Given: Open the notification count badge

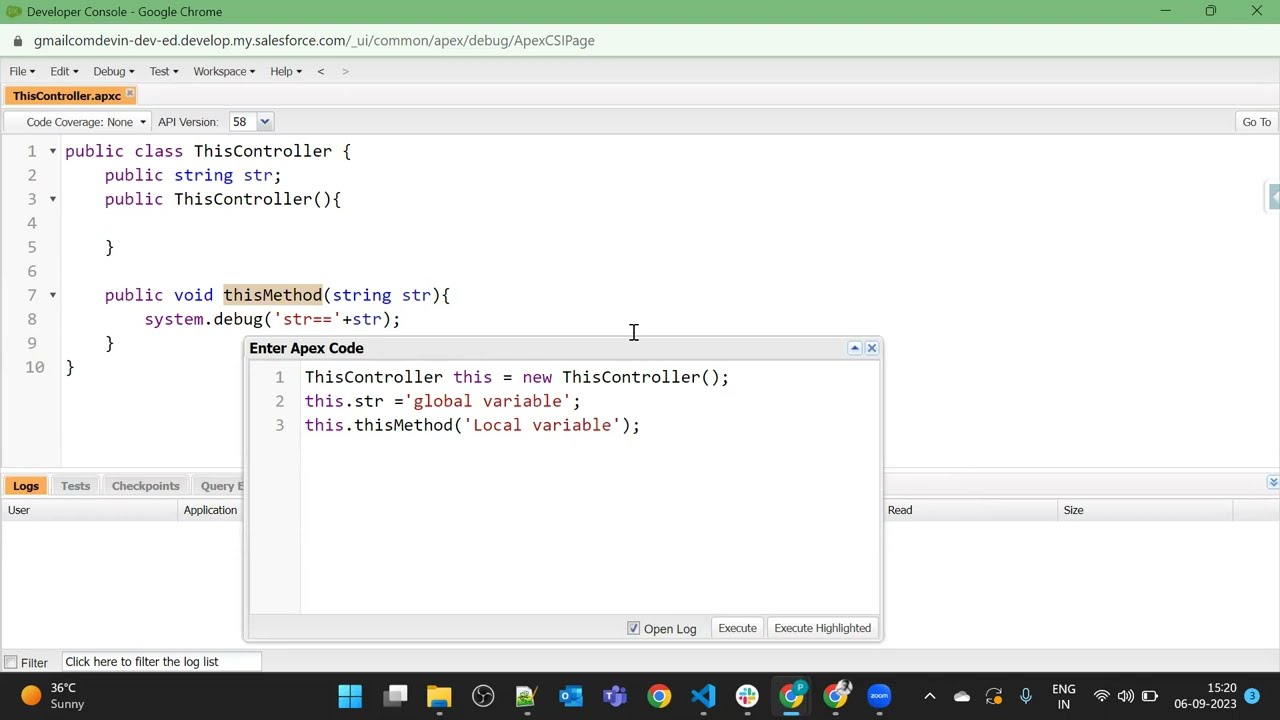Looking at the screenshot, I should point(1251,696).
